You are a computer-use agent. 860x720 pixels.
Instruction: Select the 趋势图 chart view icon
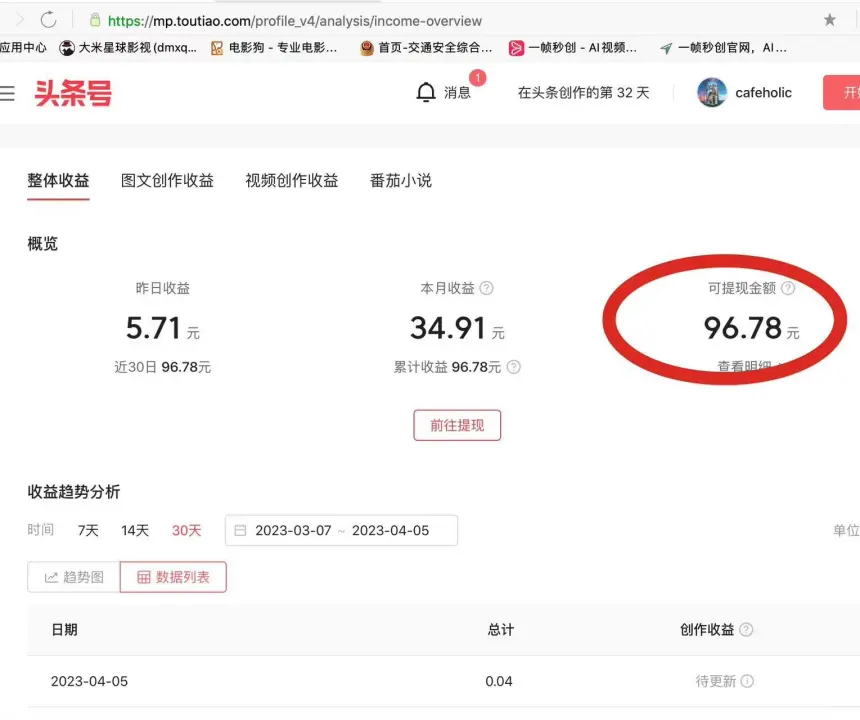tap(71, 577)
